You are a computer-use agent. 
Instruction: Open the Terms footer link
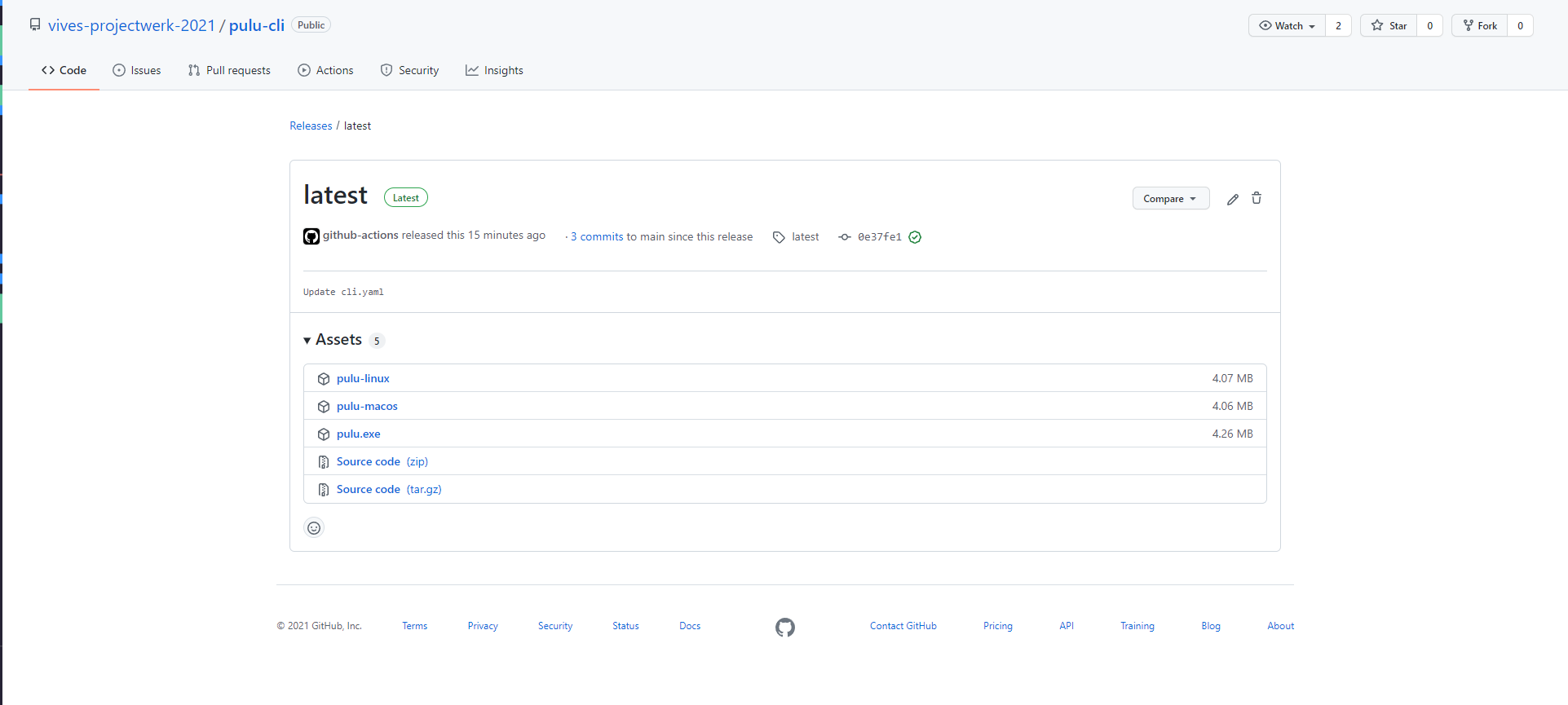414,626
